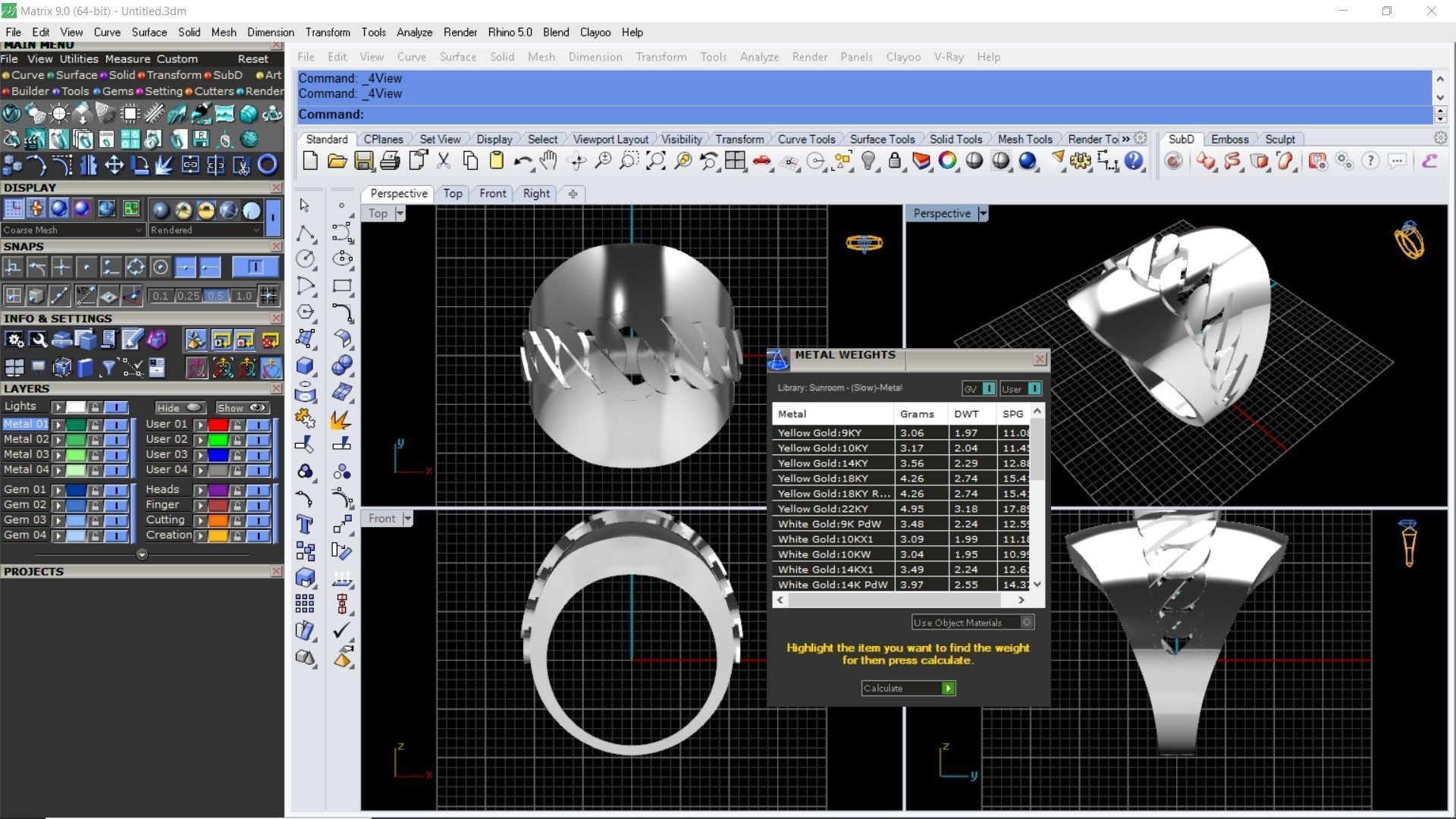The image size is (1456, 819).
Task: Click the color wheel object properties icon
Action: (948, 161)
